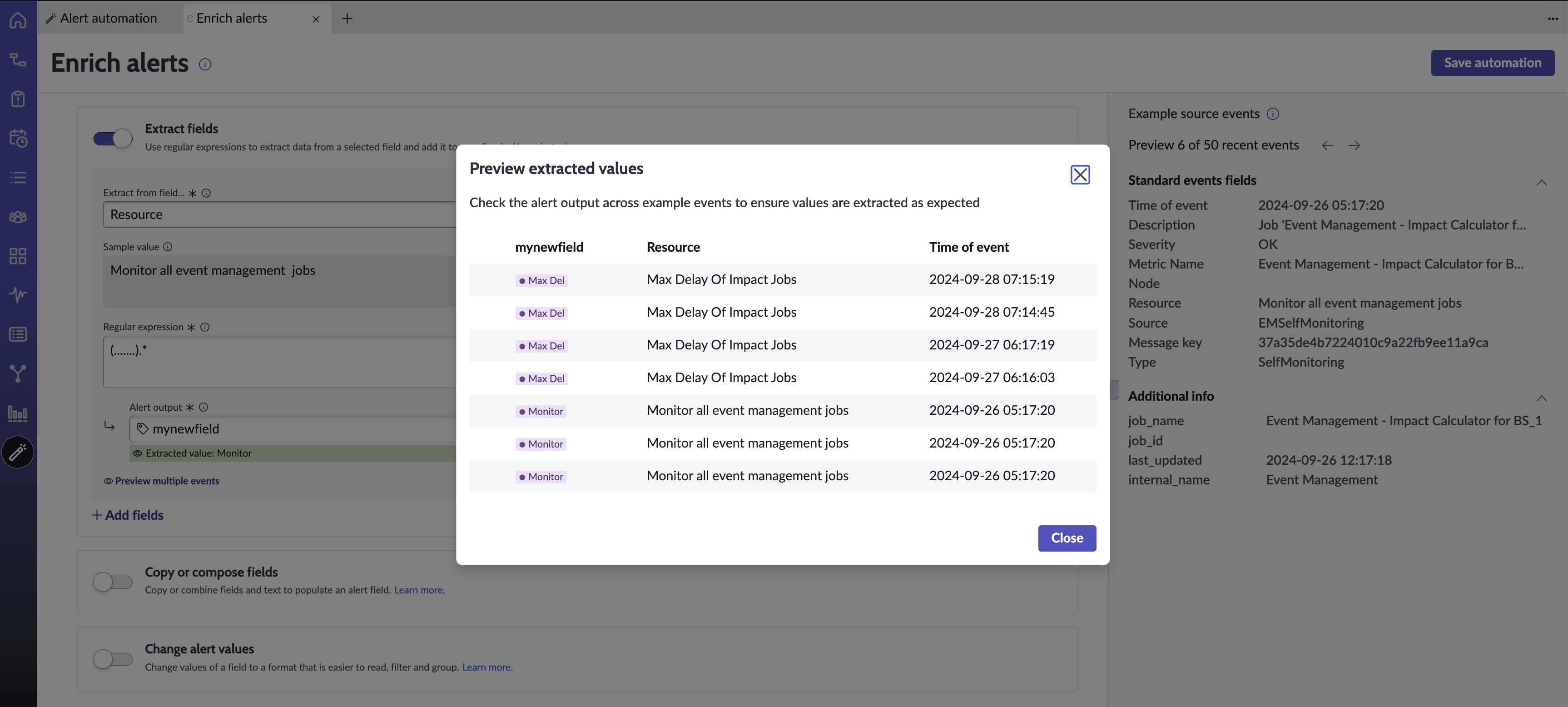1568x707 pixels.
Task: Click info icon beside Sample value
Action: click(x=168, y=247)
